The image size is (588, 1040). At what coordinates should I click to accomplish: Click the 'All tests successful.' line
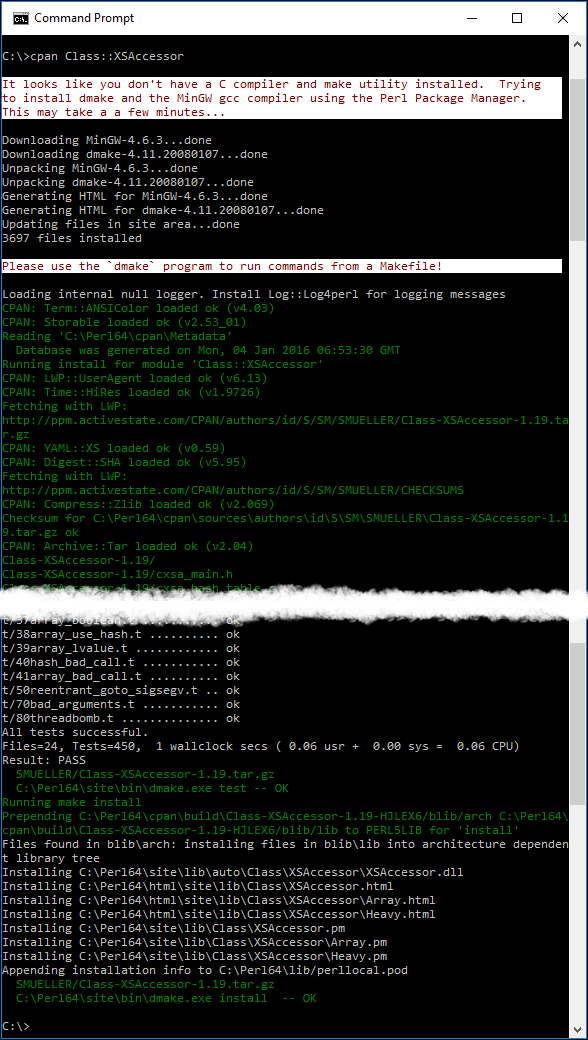click(76, 732)
